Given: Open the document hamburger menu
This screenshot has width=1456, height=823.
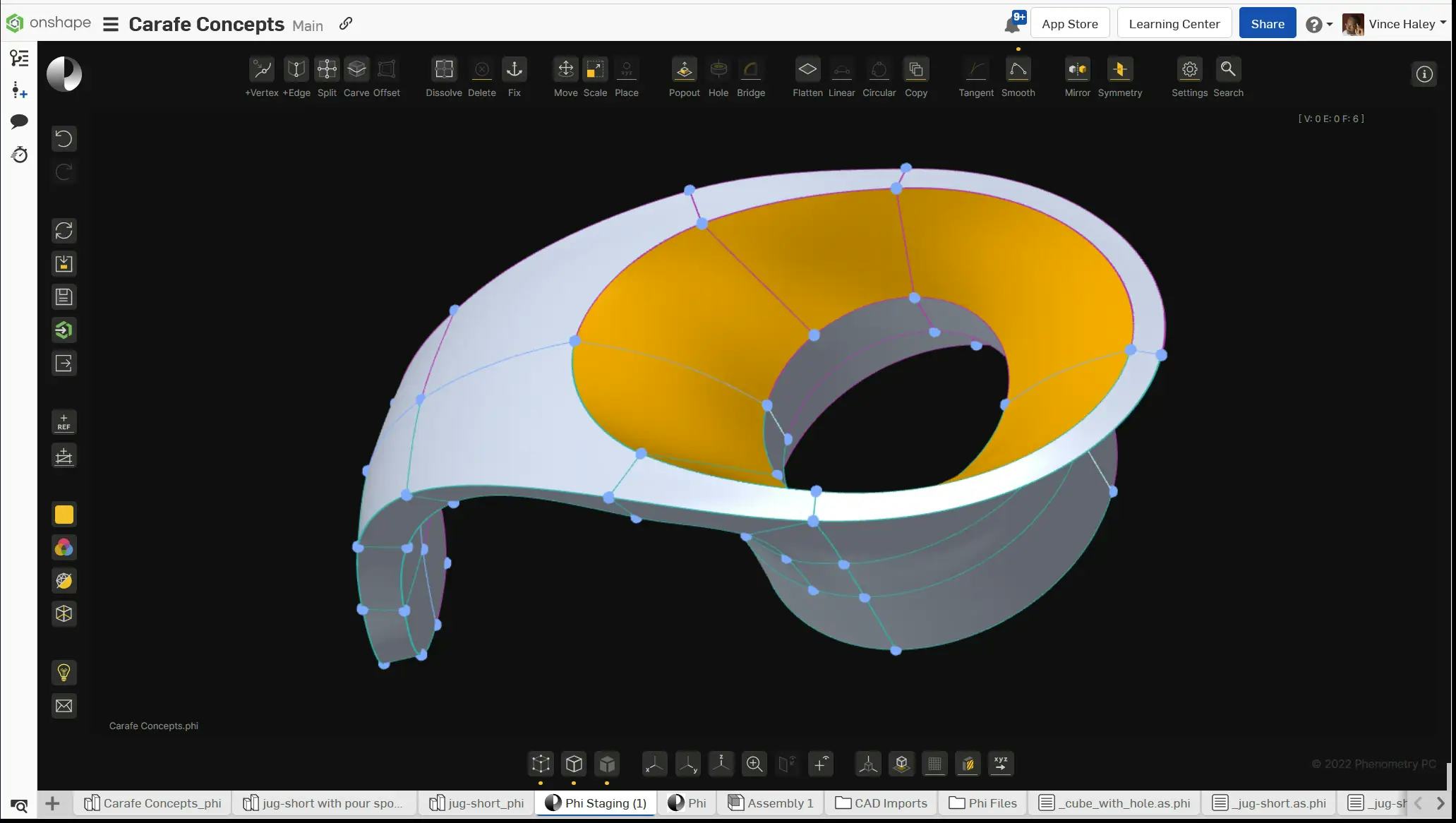Looking at the screenshot, I should (110, 23).
